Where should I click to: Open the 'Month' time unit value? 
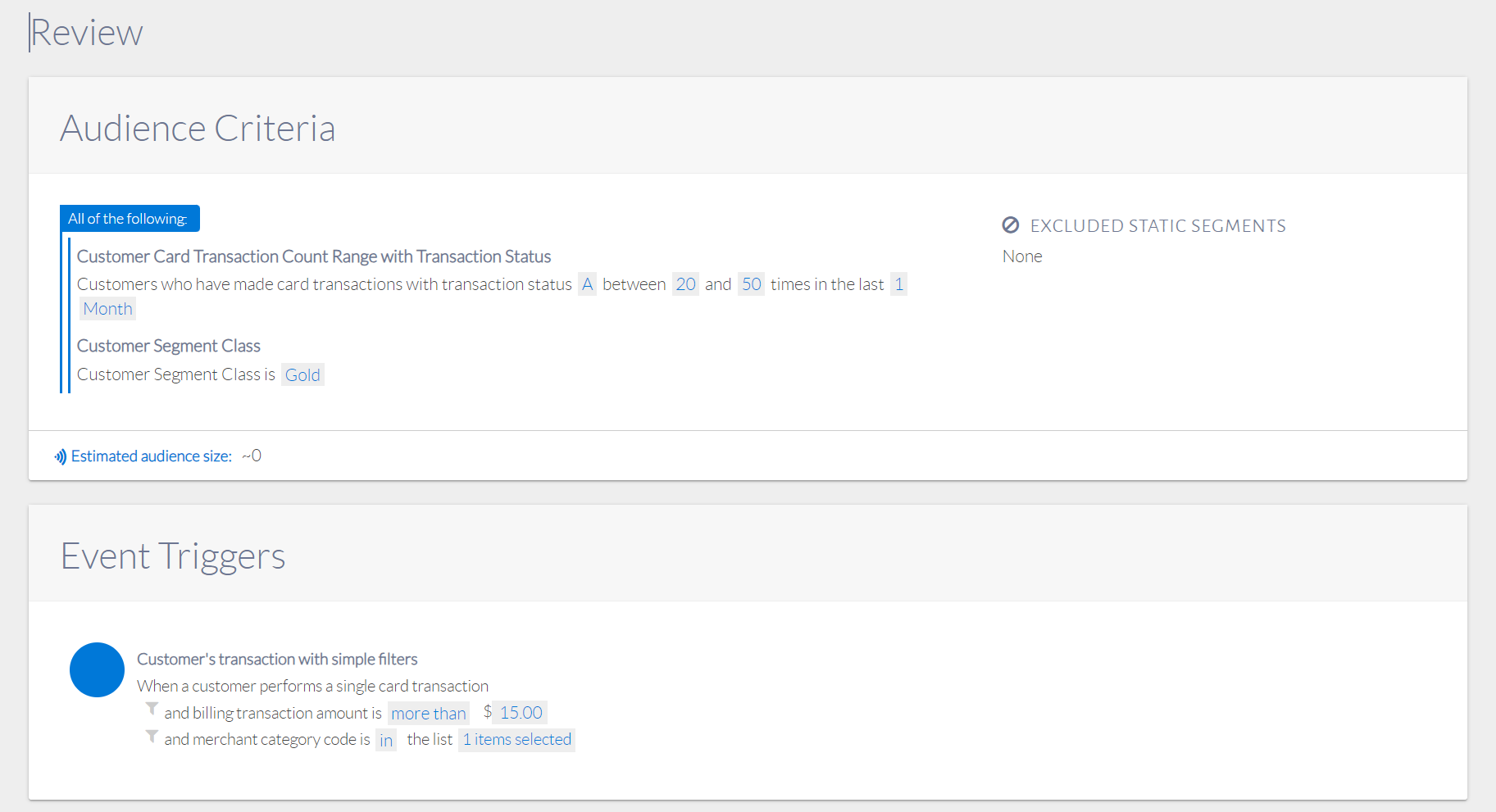click(x=107, y=309)
